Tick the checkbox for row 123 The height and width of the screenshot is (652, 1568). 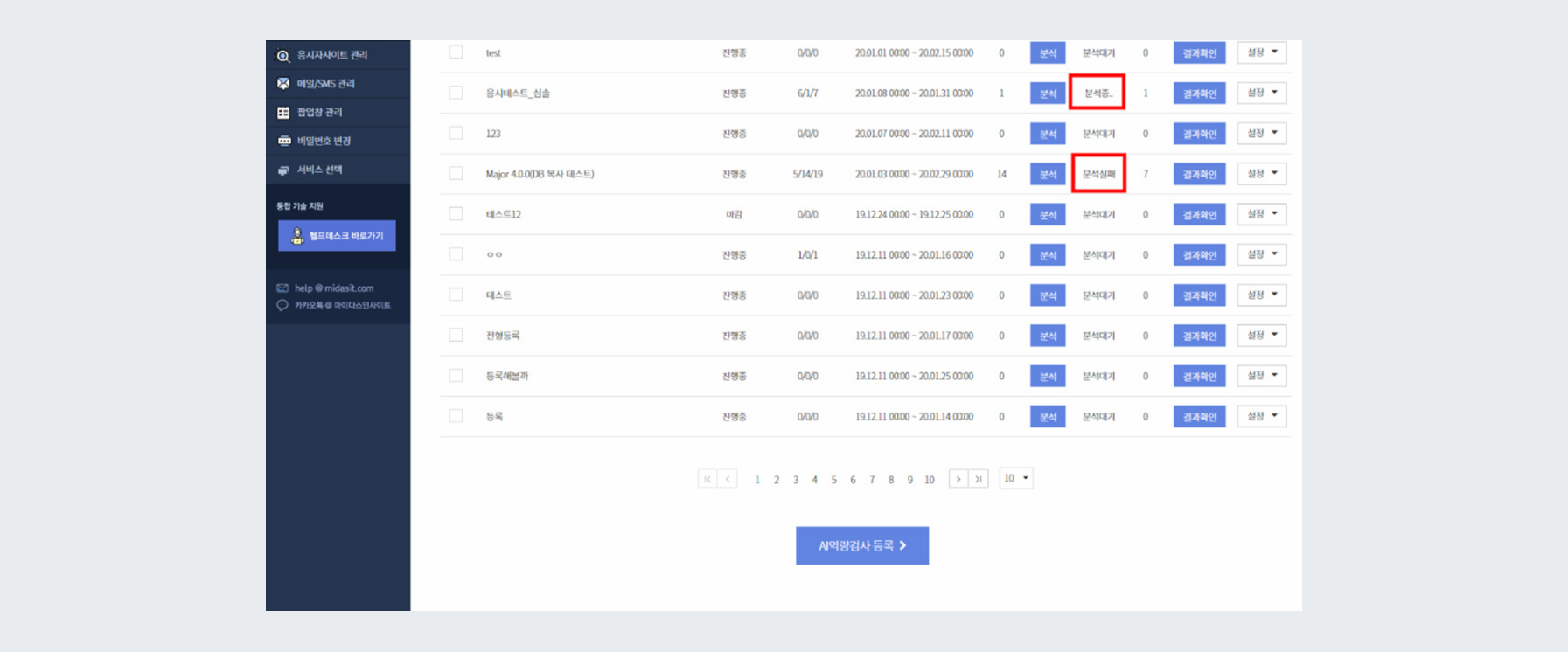(456, 133)
